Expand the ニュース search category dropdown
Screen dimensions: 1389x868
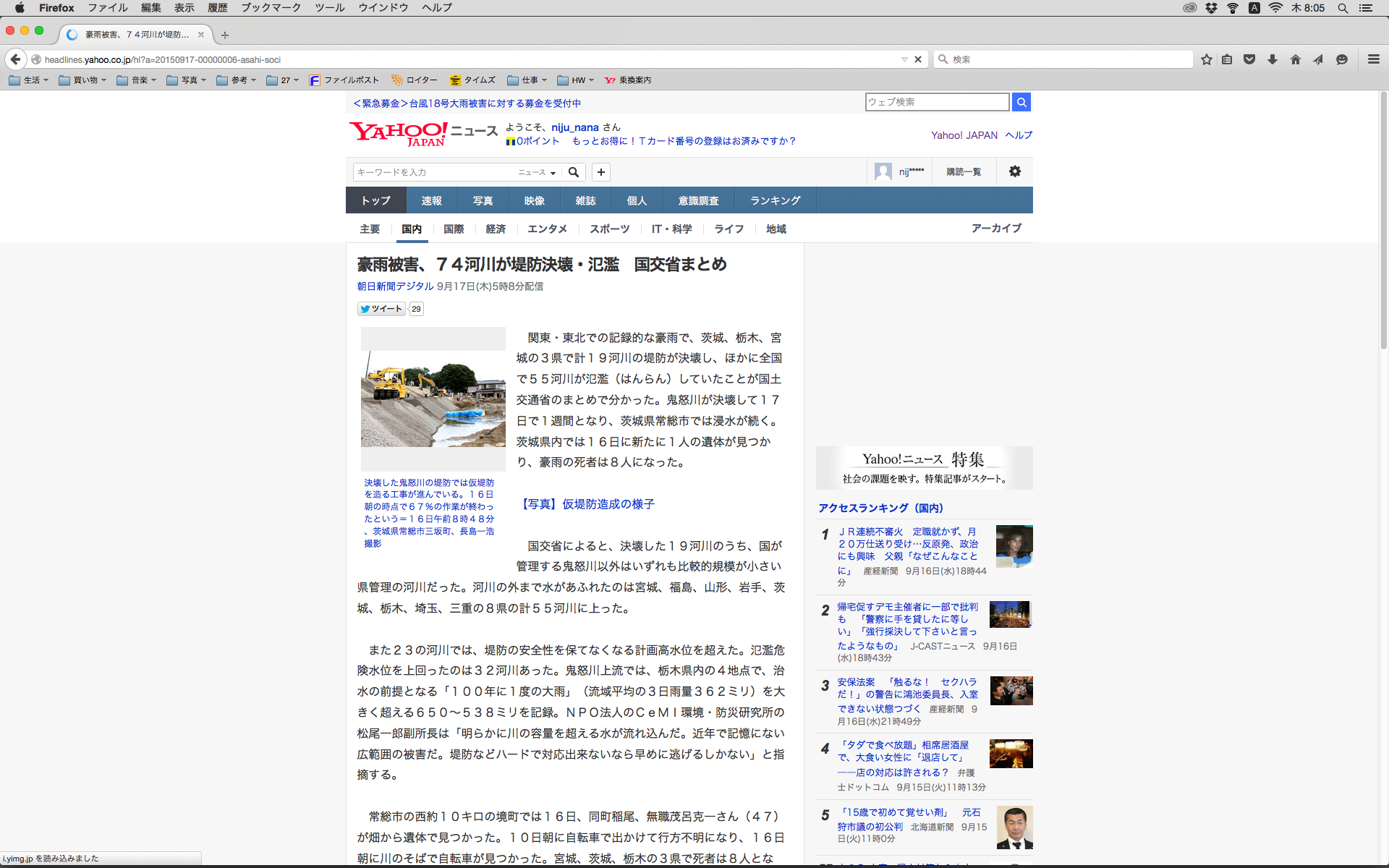[536, 172]
